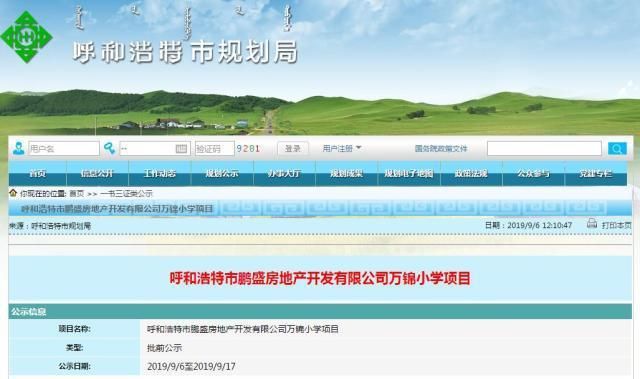Viewport: 640px width, 379px height.
Task: Click the home icon in the breadcrumb
Action: click(x=13, y=193)
